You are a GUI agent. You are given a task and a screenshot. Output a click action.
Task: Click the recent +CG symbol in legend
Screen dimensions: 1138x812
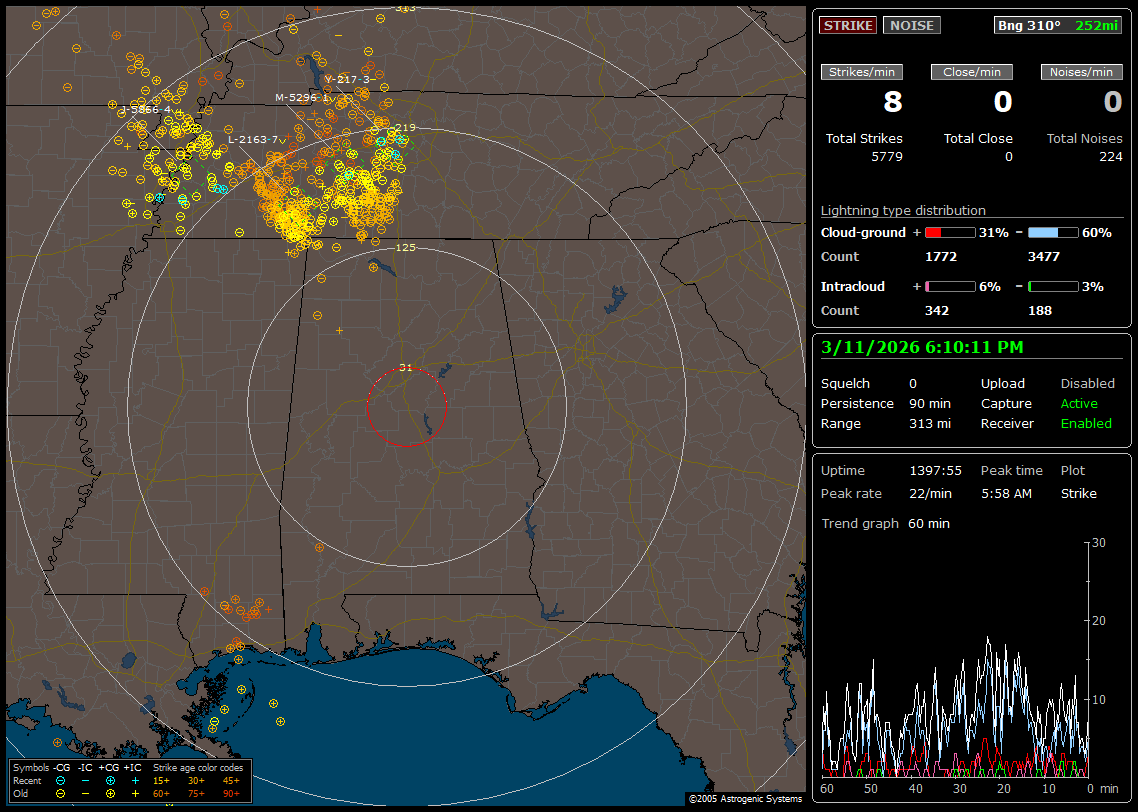110,780
